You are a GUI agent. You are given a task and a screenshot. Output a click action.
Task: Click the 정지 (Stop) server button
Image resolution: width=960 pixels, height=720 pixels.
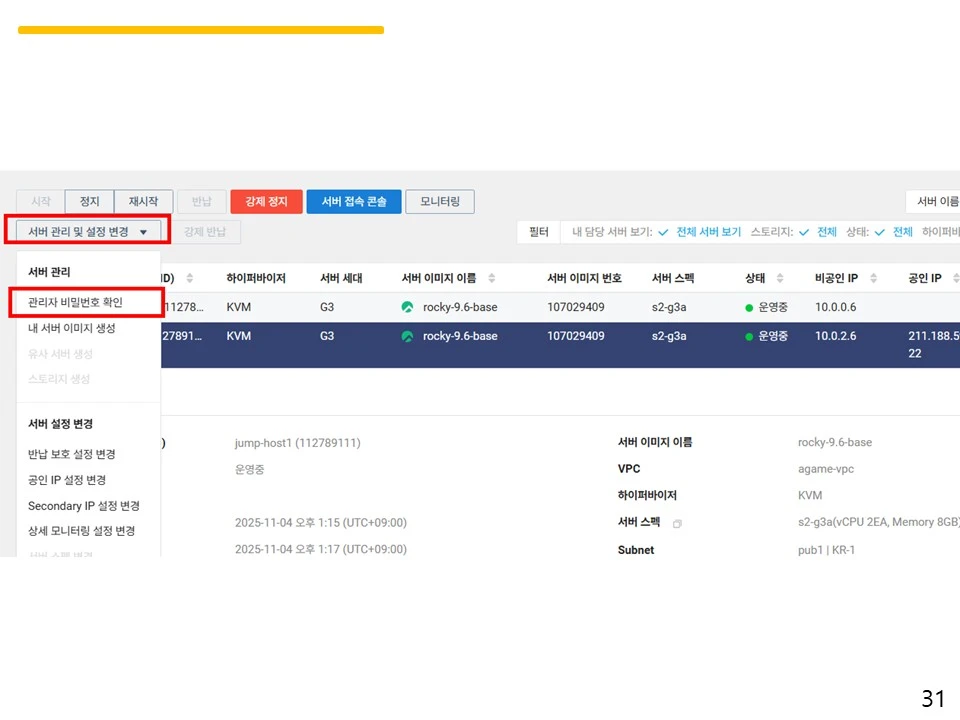[89, 201]
